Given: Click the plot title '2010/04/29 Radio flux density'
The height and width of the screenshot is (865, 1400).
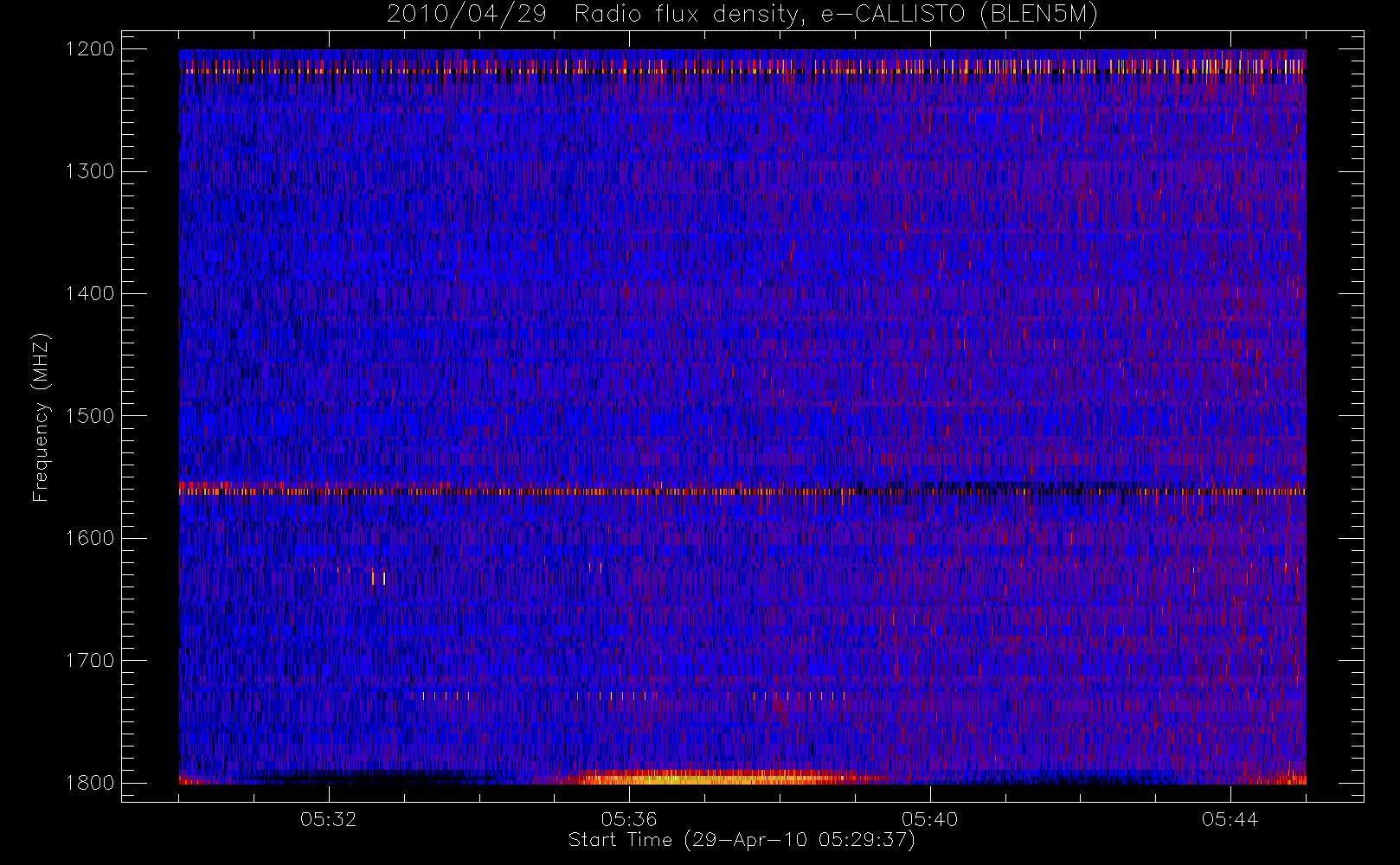Looking at the screenshot, I should coord(742,15).
